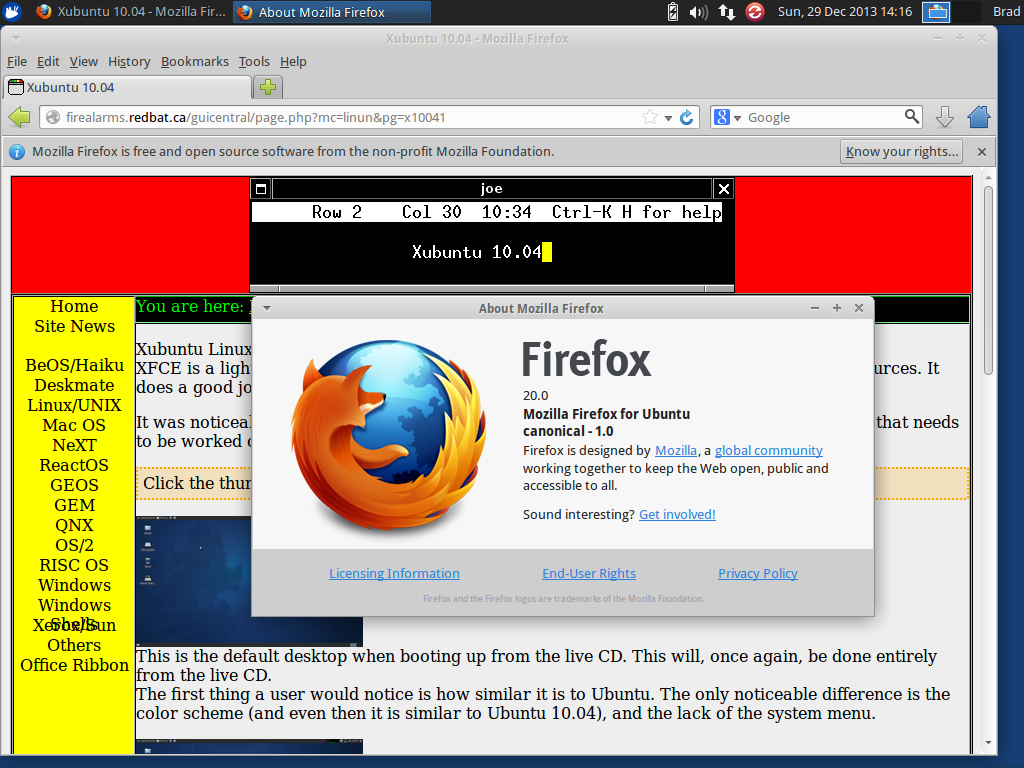
Task: Open the End-User Rights link
Action: [x=589, y=573]
